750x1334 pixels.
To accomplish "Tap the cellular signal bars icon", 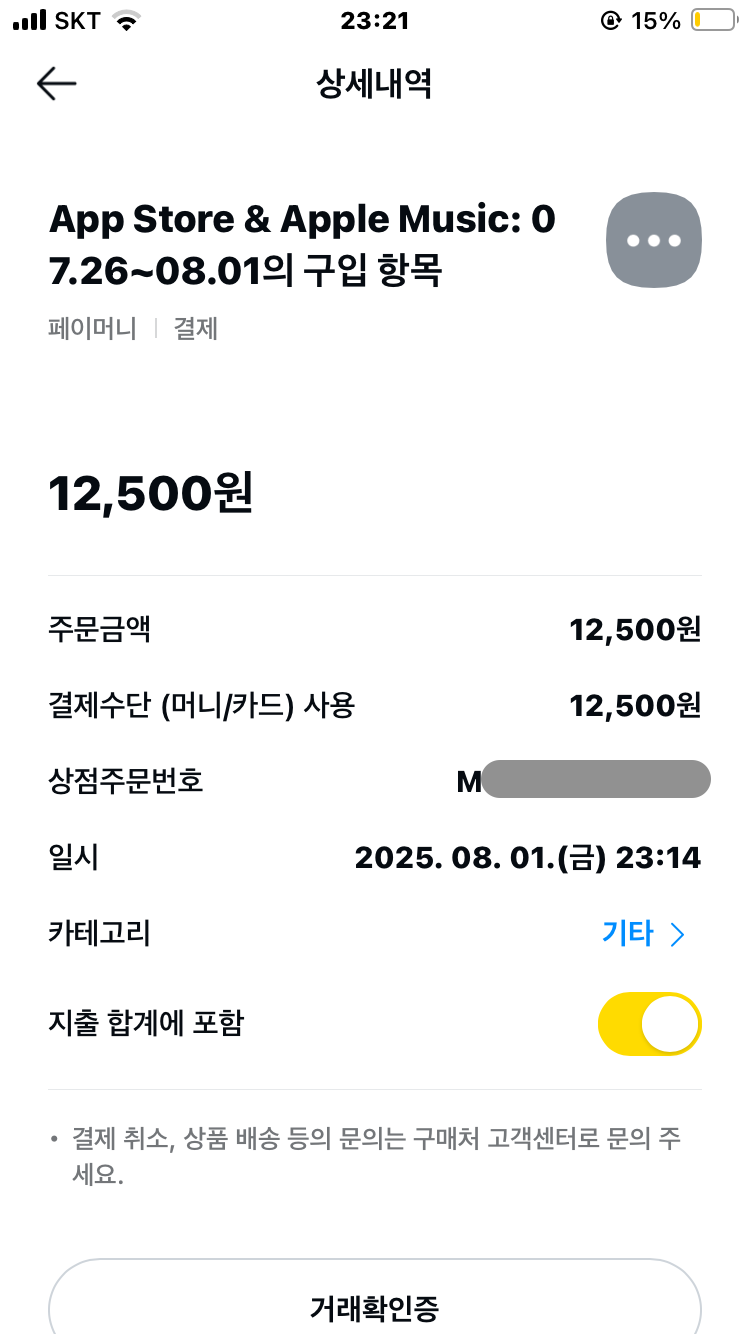I will pyautogui.click(x=31, y=20).
